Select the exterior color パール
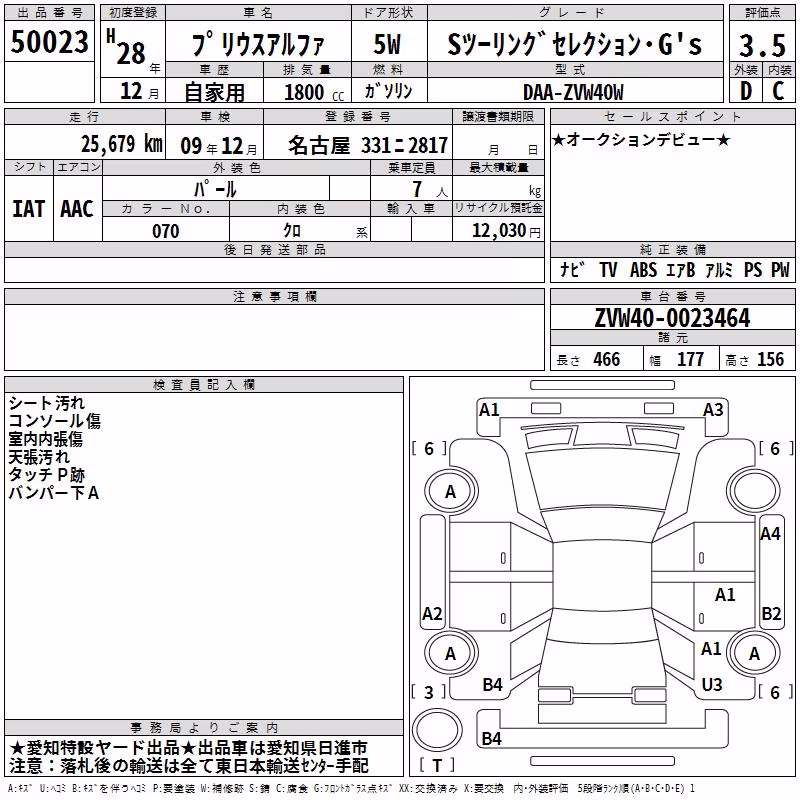Screen dimensions: 800x800 [x=215, y=189]
